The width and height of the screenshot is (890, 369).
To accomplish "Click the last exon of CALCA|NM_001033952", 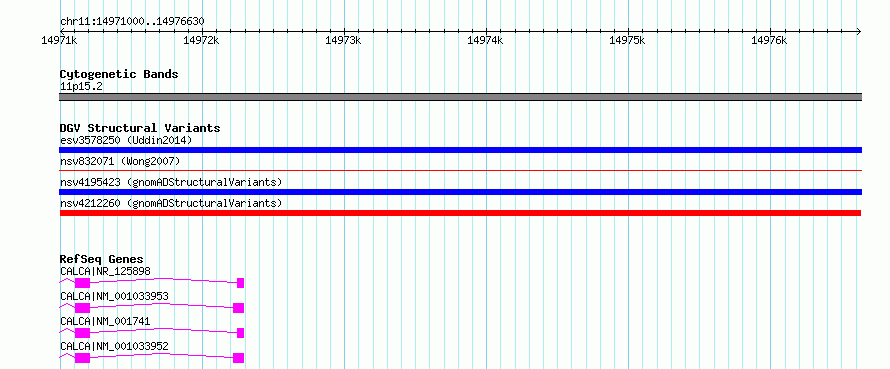I will coord(238,358).
